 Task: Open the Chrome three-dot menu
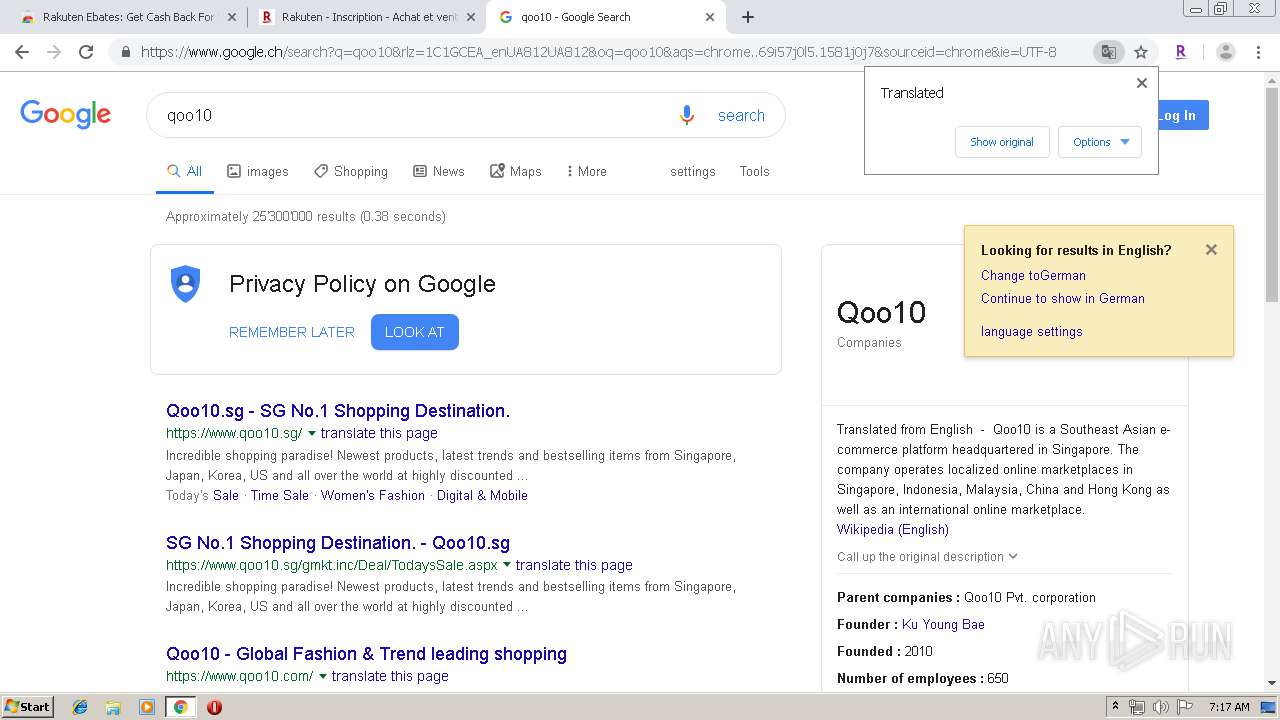1259,52
